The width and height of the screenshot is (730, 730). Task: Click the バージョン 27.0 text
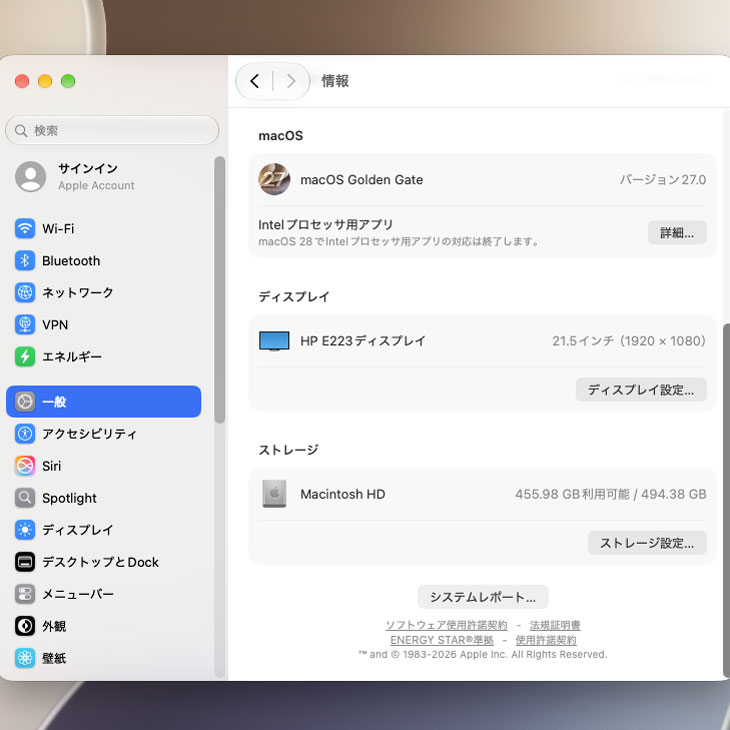[x=662, y=179]
